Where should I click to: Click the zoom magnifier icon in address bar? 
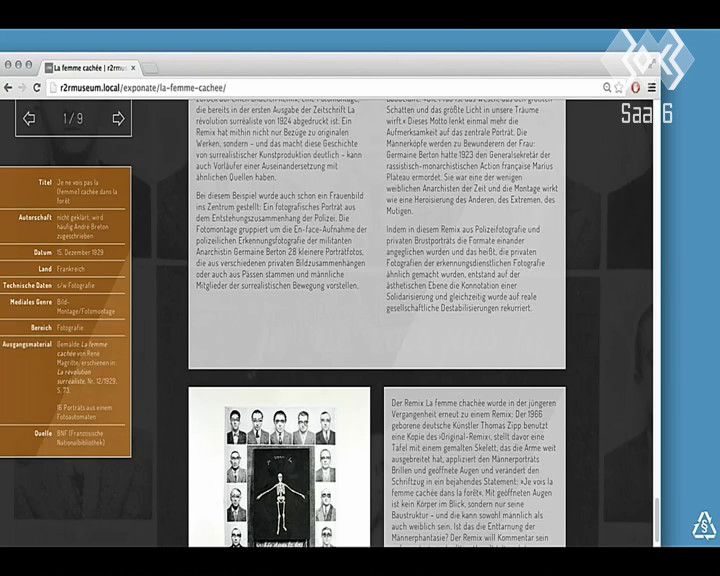[607, 87]
